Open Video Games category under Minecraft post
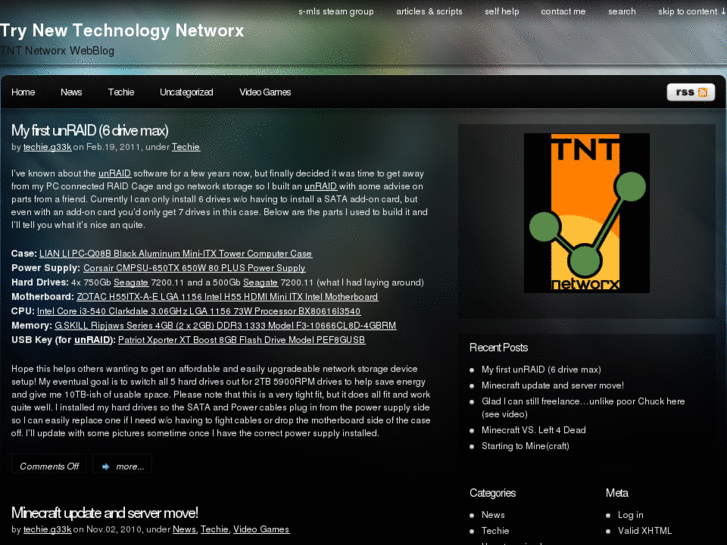The image size is (727, 545). [261, 530]
